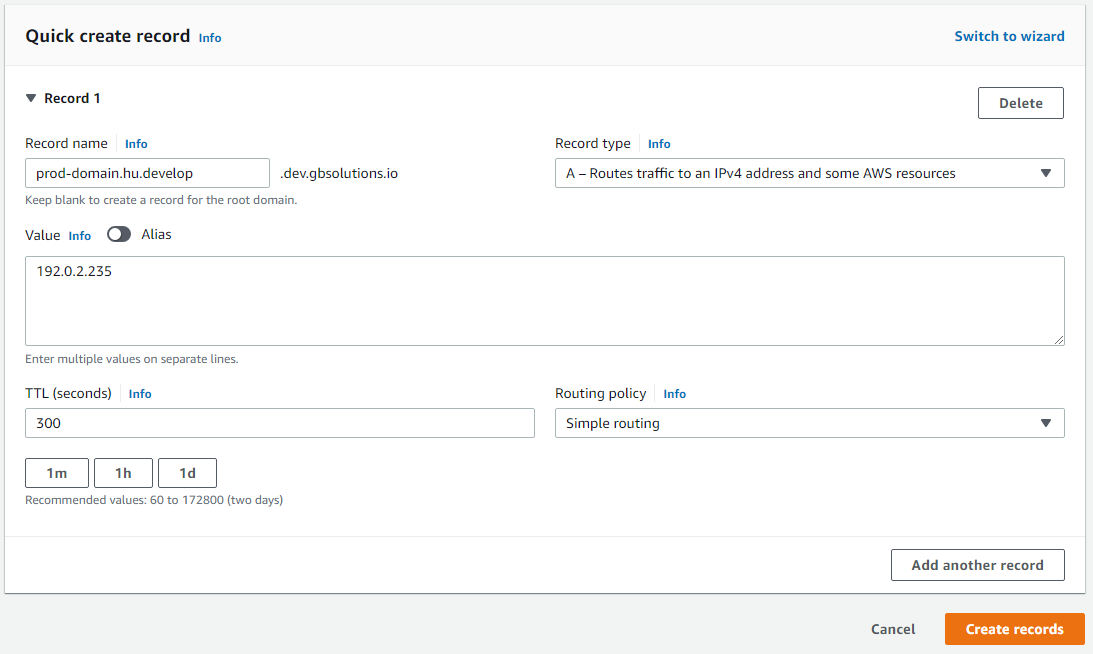This screenshot has width=1093, height=654.
Task: Click Info link beside Record name
Action: (x=136, y=144)
